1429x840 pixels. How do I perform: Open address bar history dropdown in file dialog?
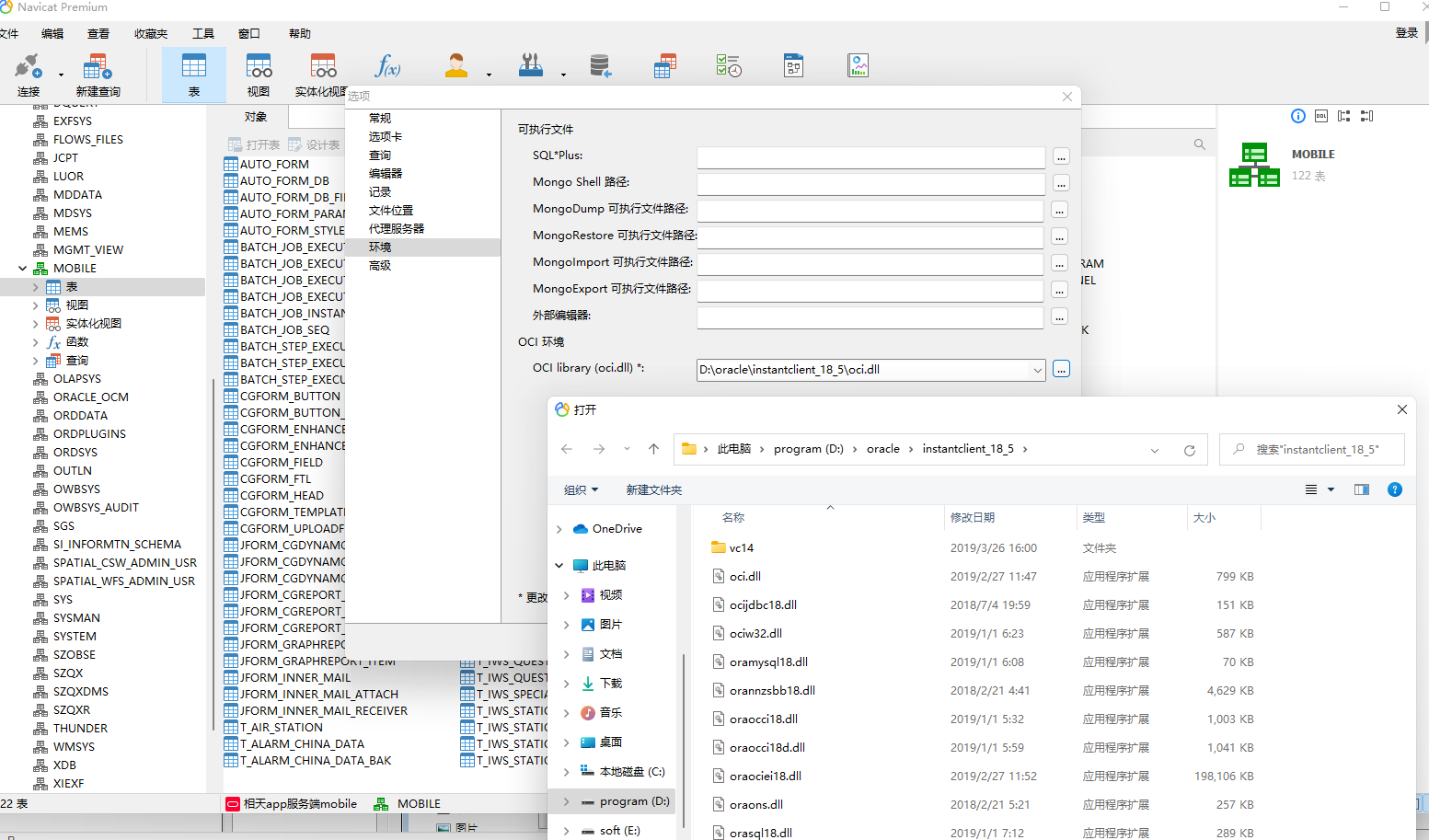1155,450
